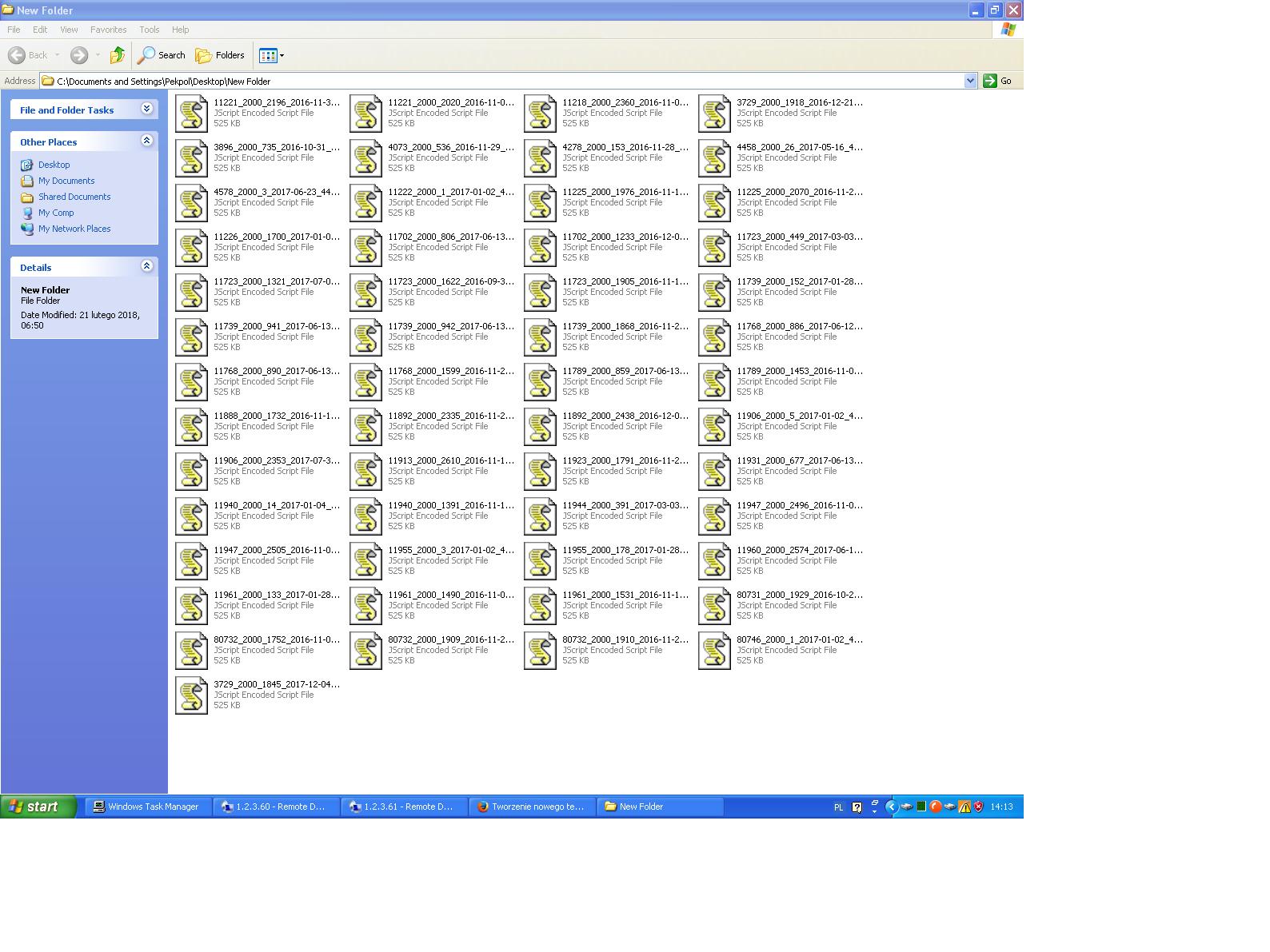
Task: Select script icon for 11702_2000_806 file
Action: 365,248
